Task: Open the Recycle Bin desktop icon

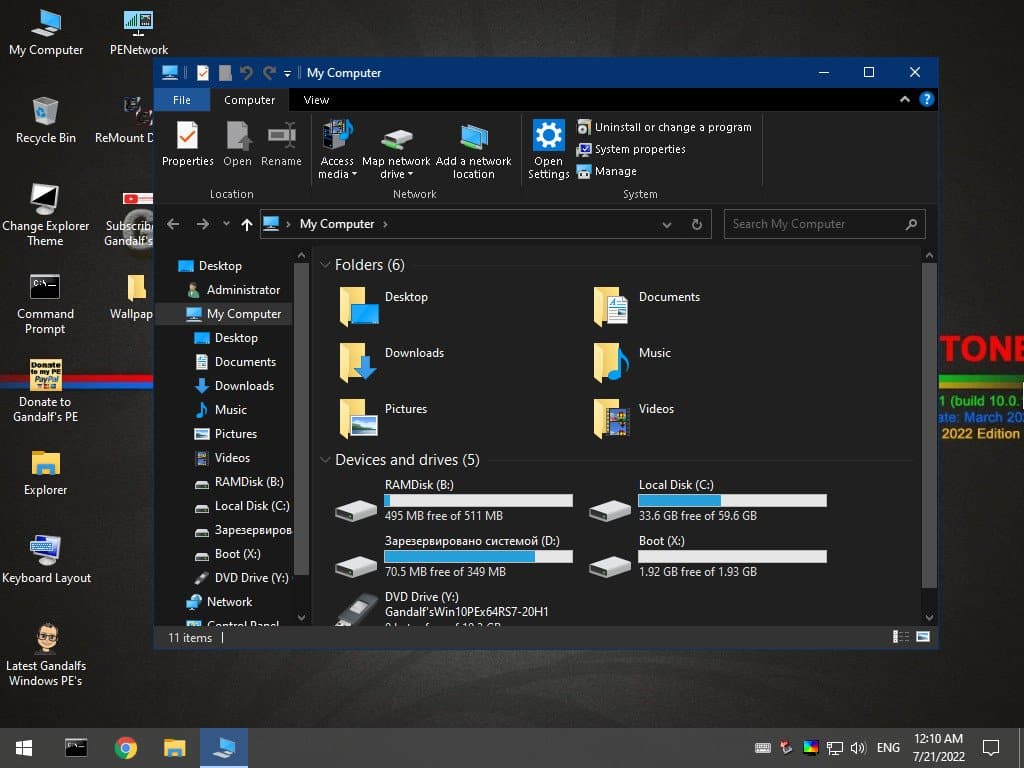Action: click(45, 121)
